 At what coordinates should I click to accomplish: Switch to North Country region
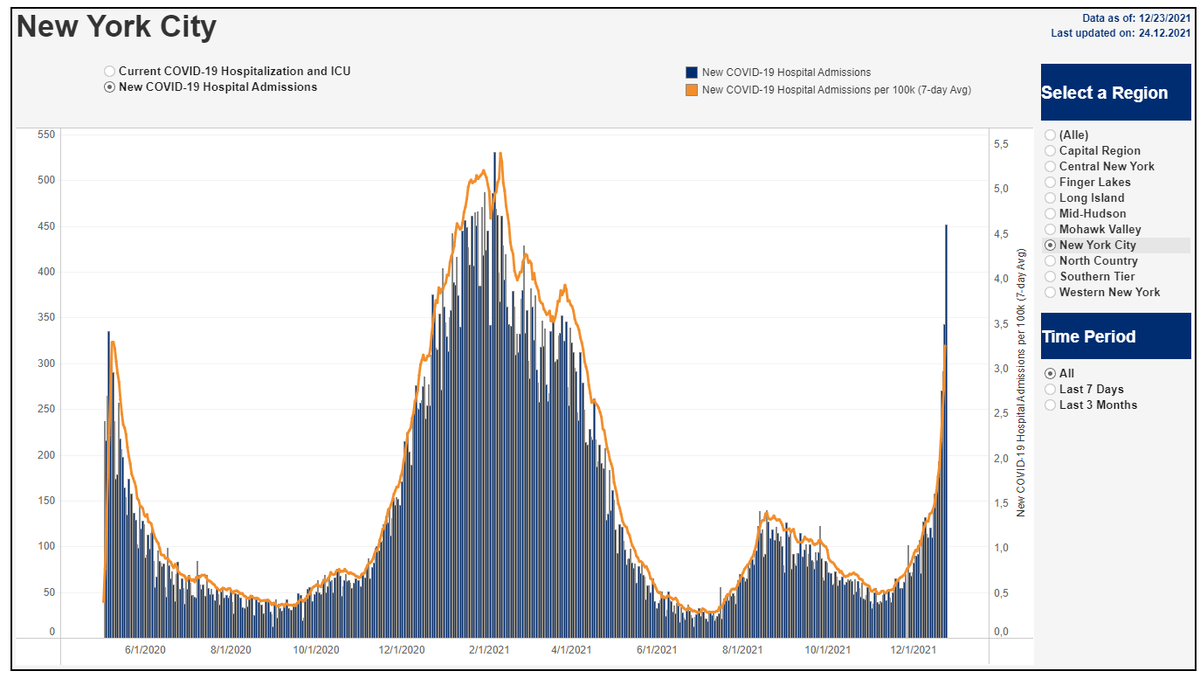pyautogui.click(x=1049, y=261)
